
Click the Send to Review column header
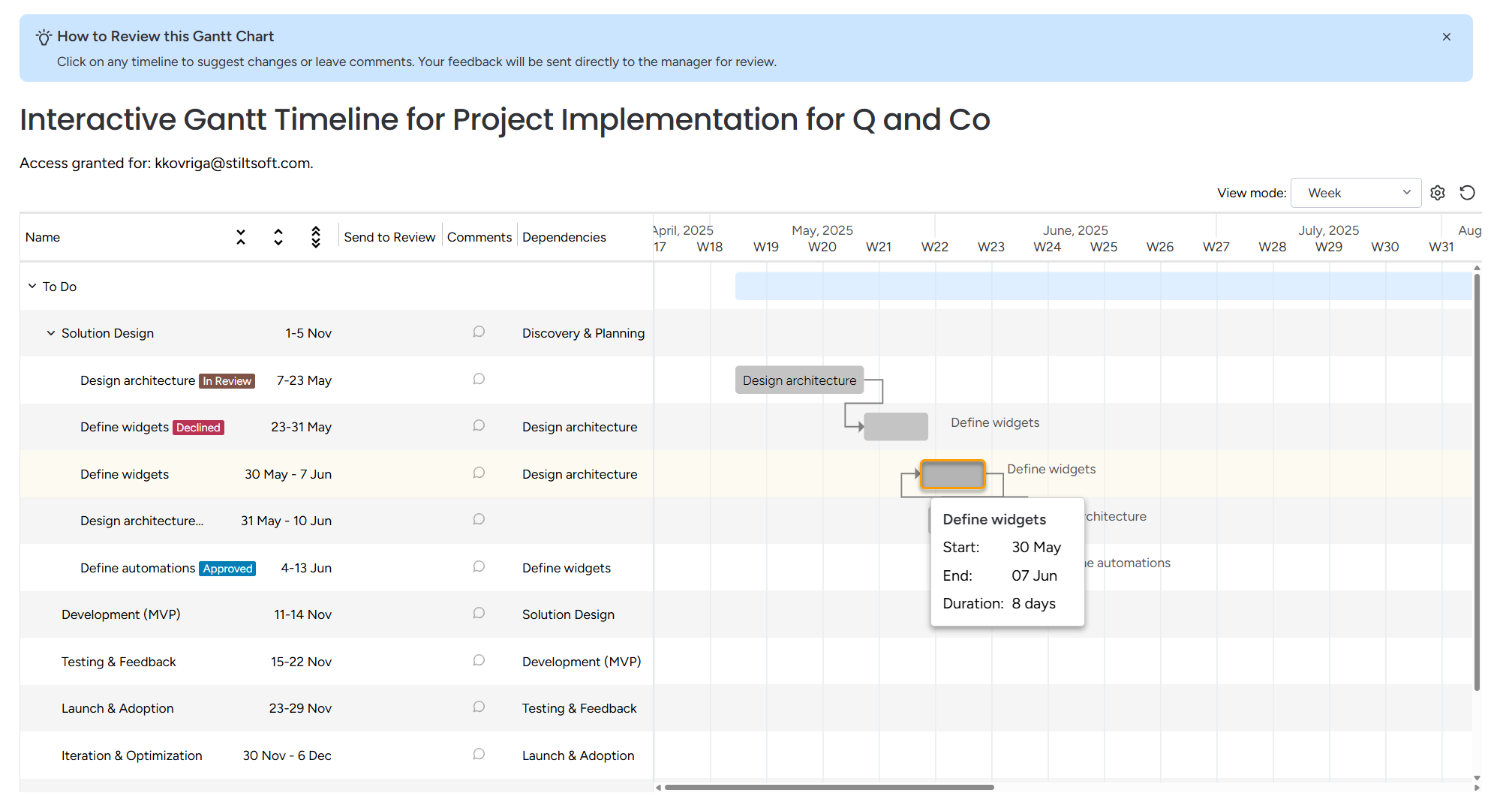tap(389, 237)
